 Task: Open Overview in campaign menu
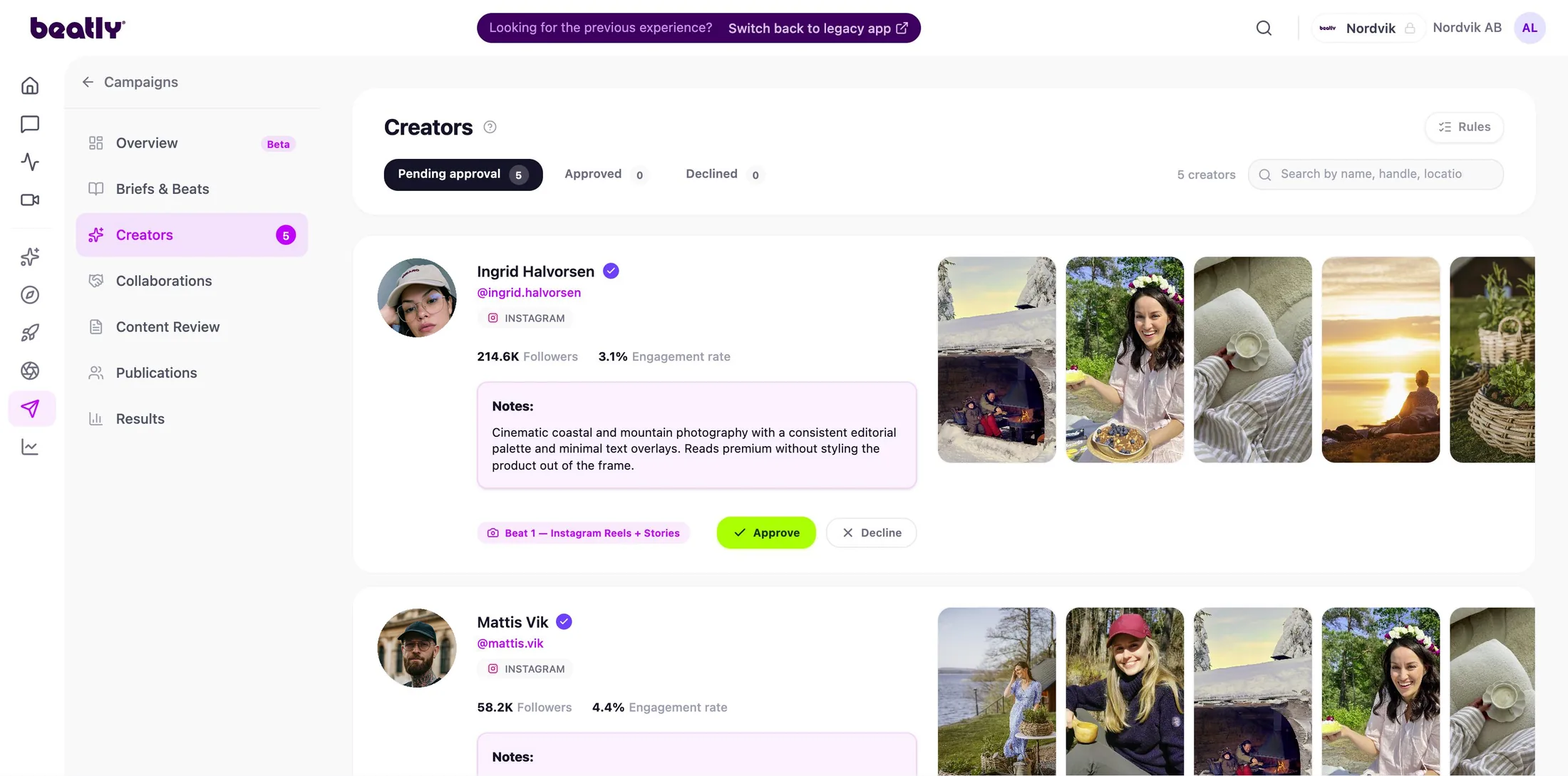point(192,143)
